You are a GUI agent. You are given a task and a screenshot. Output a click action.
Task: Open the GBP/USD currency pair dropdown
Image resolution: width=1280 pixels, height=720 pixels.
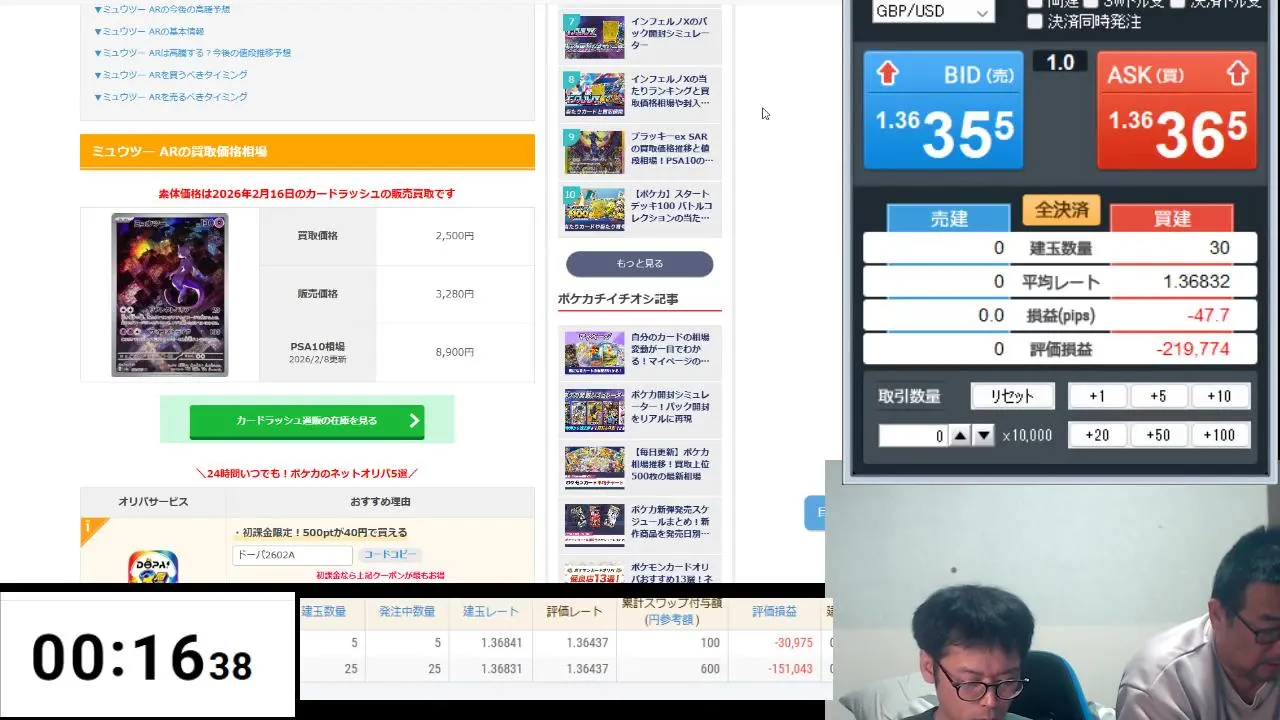(932, 11)
